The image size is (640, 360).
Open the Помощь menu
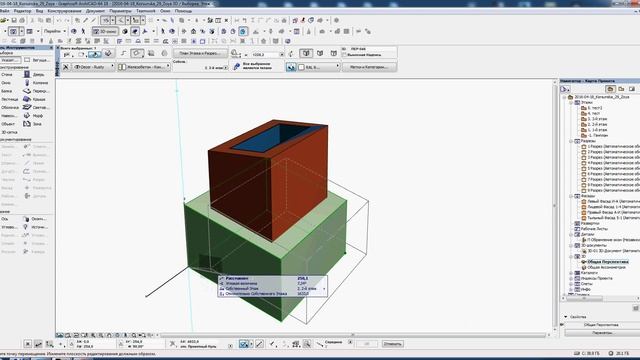click(x=183, y=11)
